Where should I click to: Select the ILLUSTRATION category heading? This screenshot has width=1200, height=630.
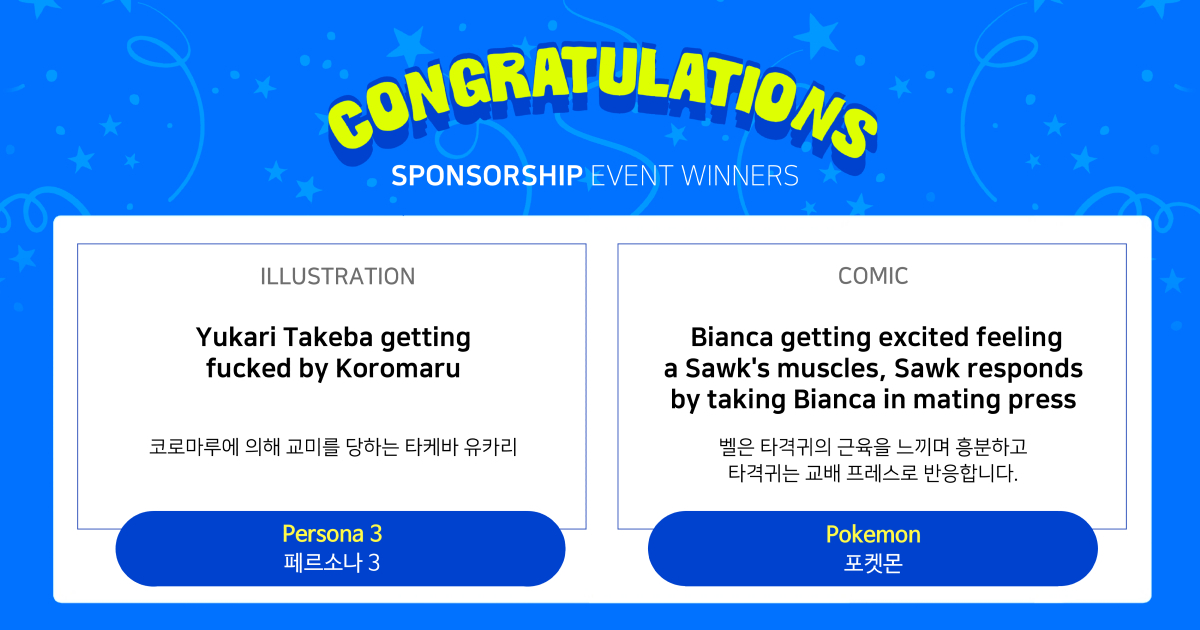tap(337, 277)
